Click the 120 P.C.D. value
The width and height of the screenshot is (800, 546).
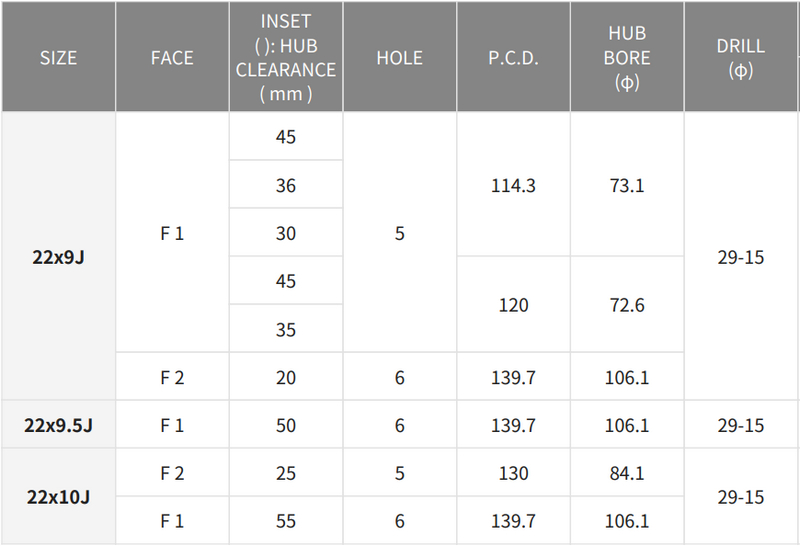tap(514, 305)
